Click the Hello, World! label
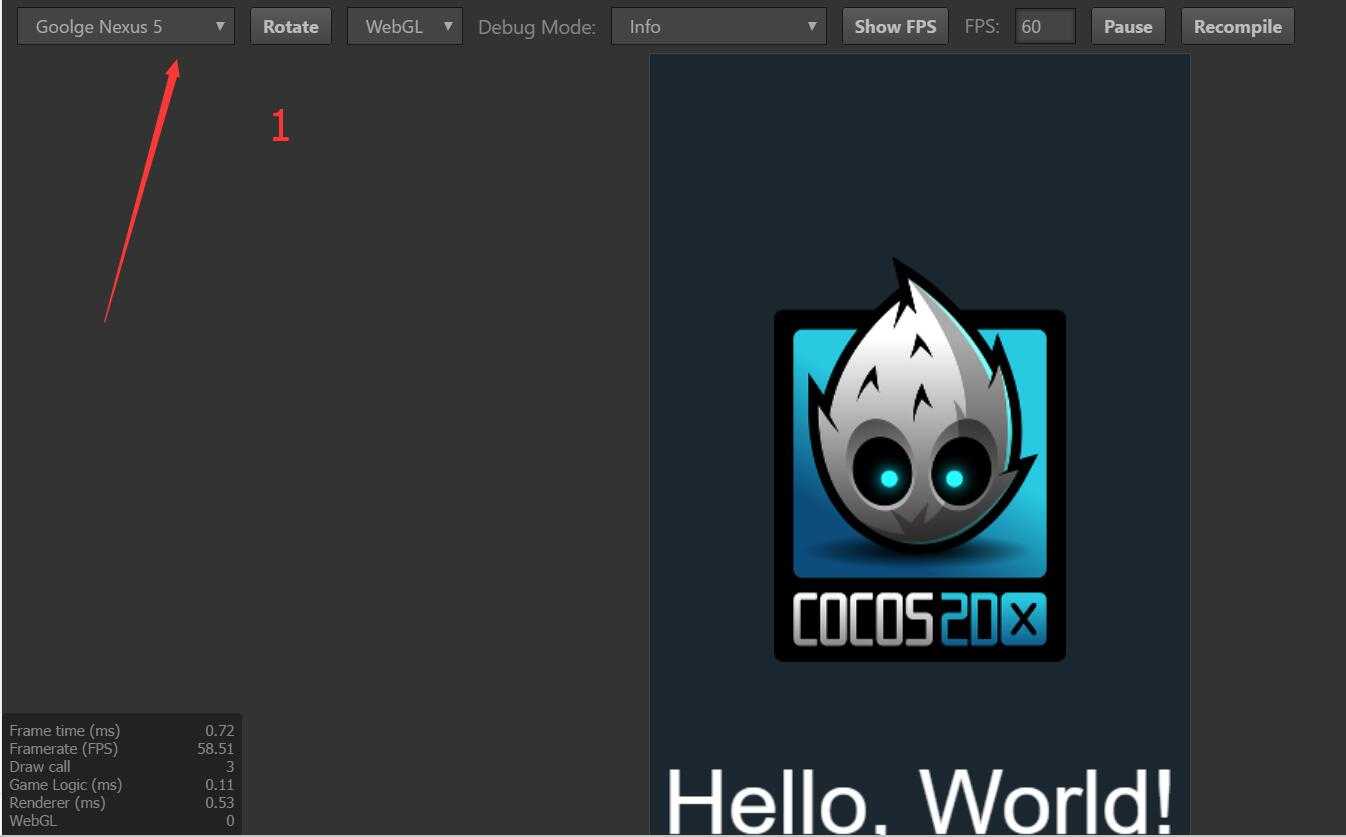 pyautogui.click(x=919, y=799)
